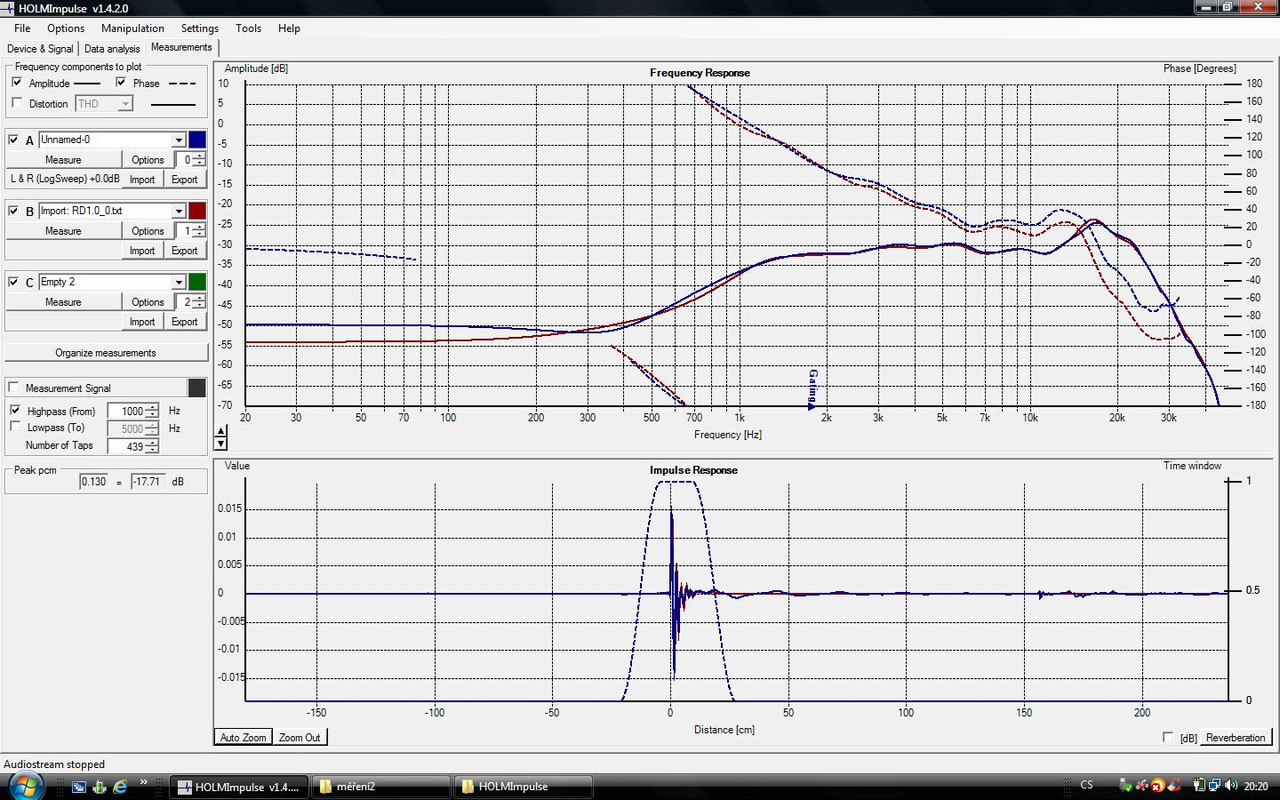Screen dimensions: 1280x800
Task: Click the blue color swatch for A
Action: click(x=197, y=140)
